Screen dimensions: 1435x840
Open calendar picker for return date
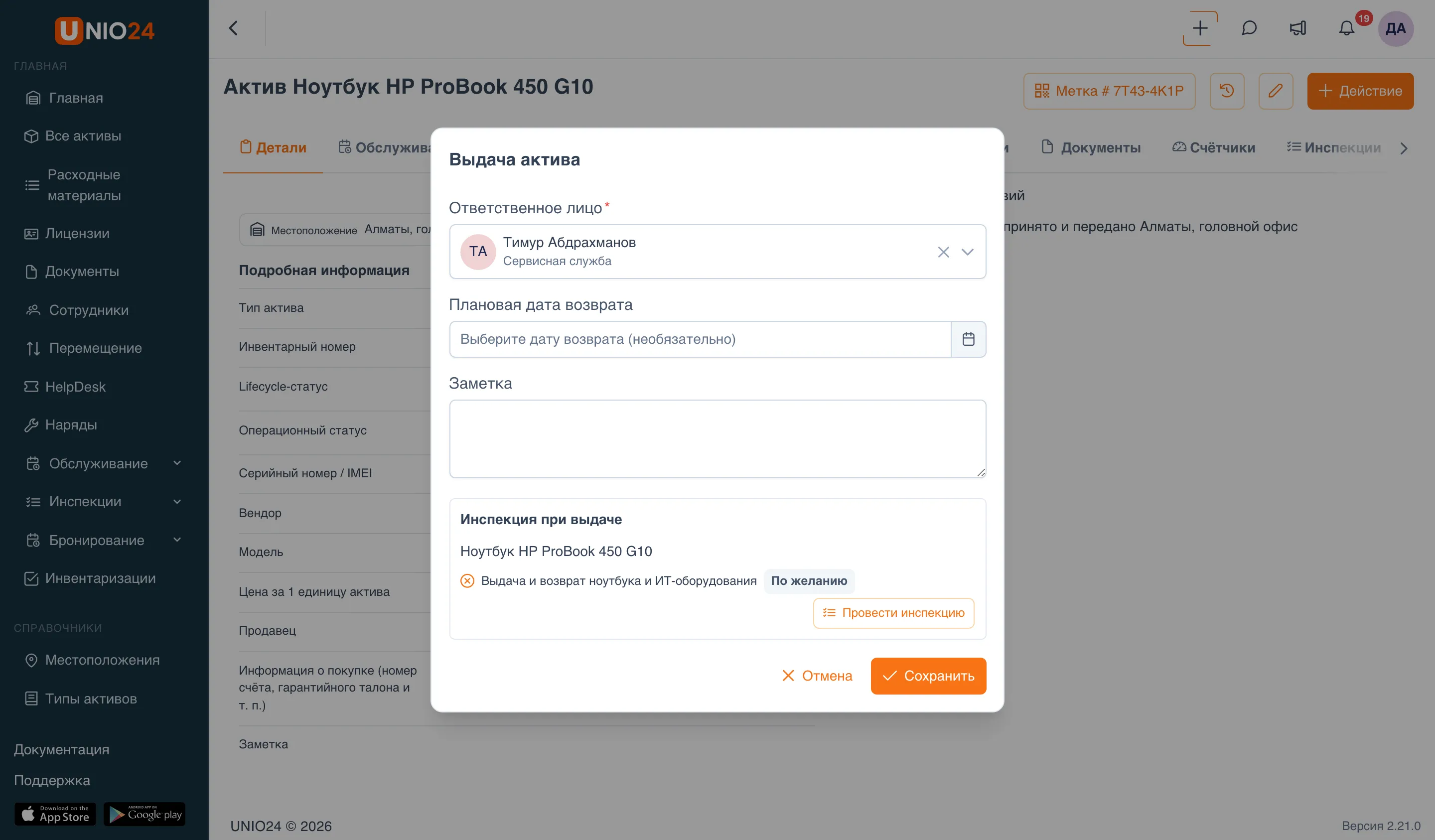pyautogui.click(x=968, y=339)
